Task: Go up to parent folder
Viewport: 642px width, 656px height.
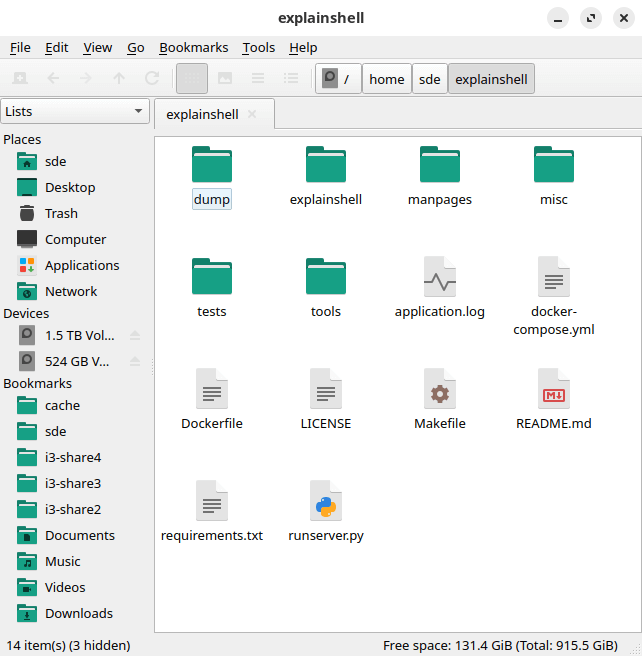Action: point(119,78)
